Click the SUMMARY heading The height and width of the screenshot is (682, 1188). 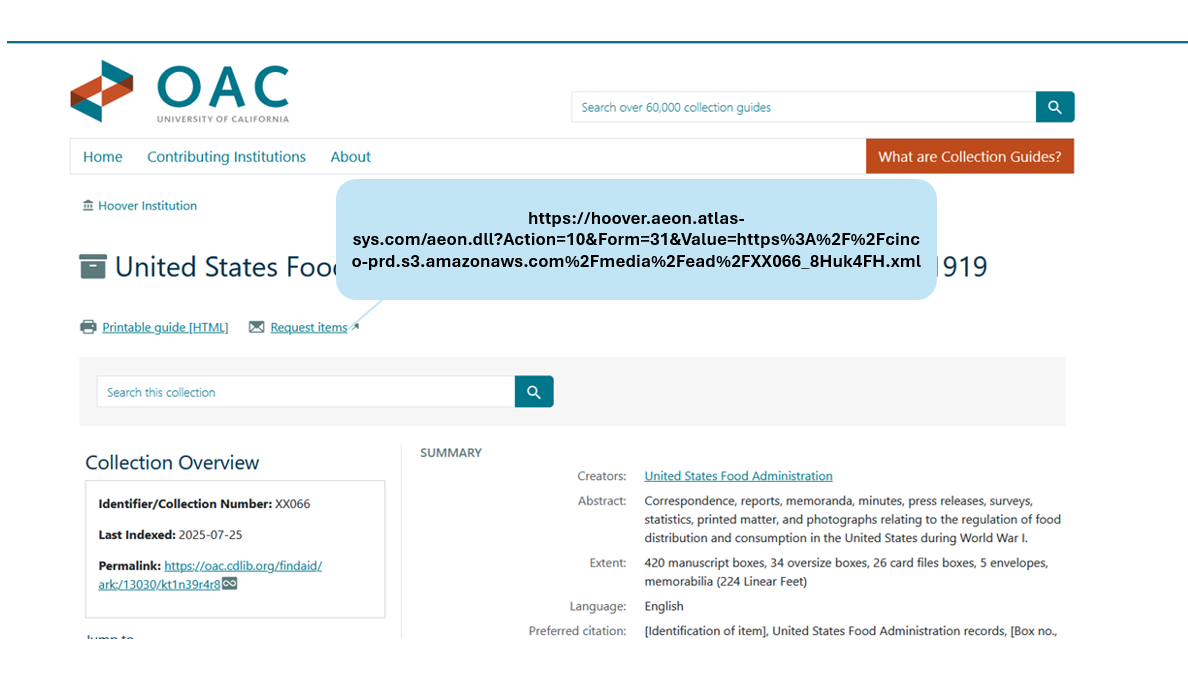pyautogui.click(x=451, y=452)
